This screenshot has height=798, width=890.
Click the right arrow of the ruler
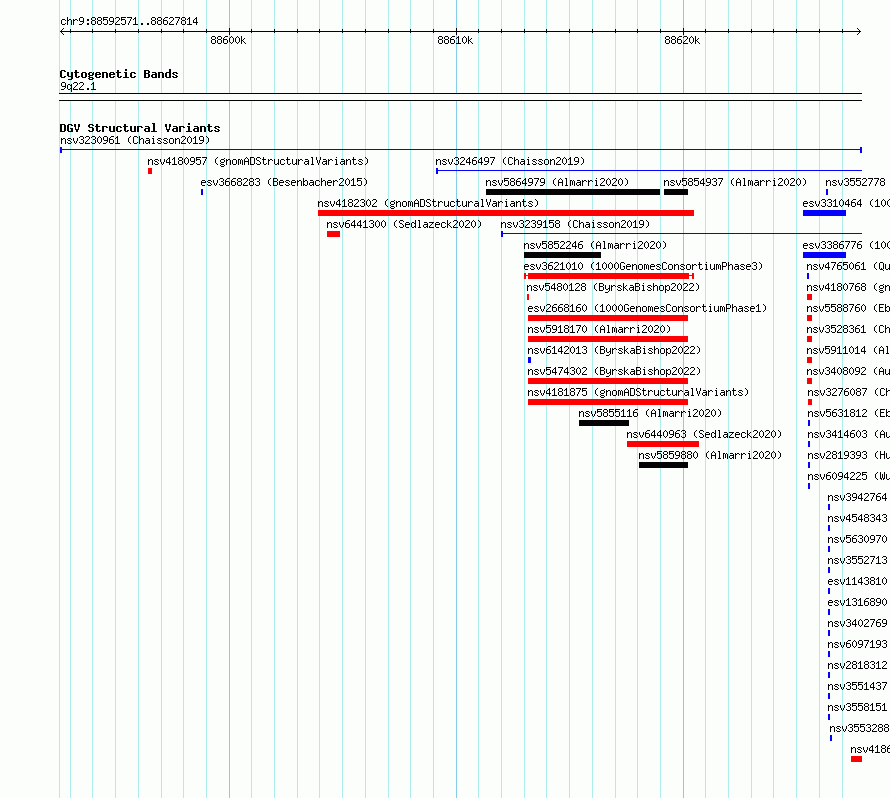click(x=858, y=32)
